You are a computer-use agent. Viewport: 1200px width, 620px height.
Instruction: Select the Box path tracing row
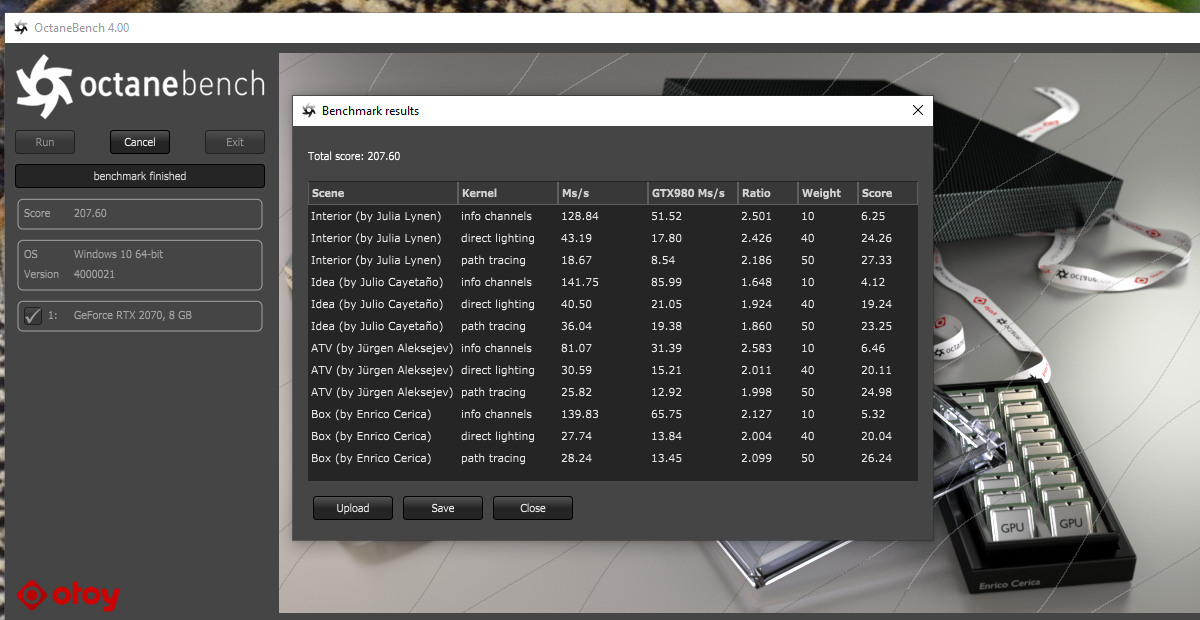click(613, 458)
